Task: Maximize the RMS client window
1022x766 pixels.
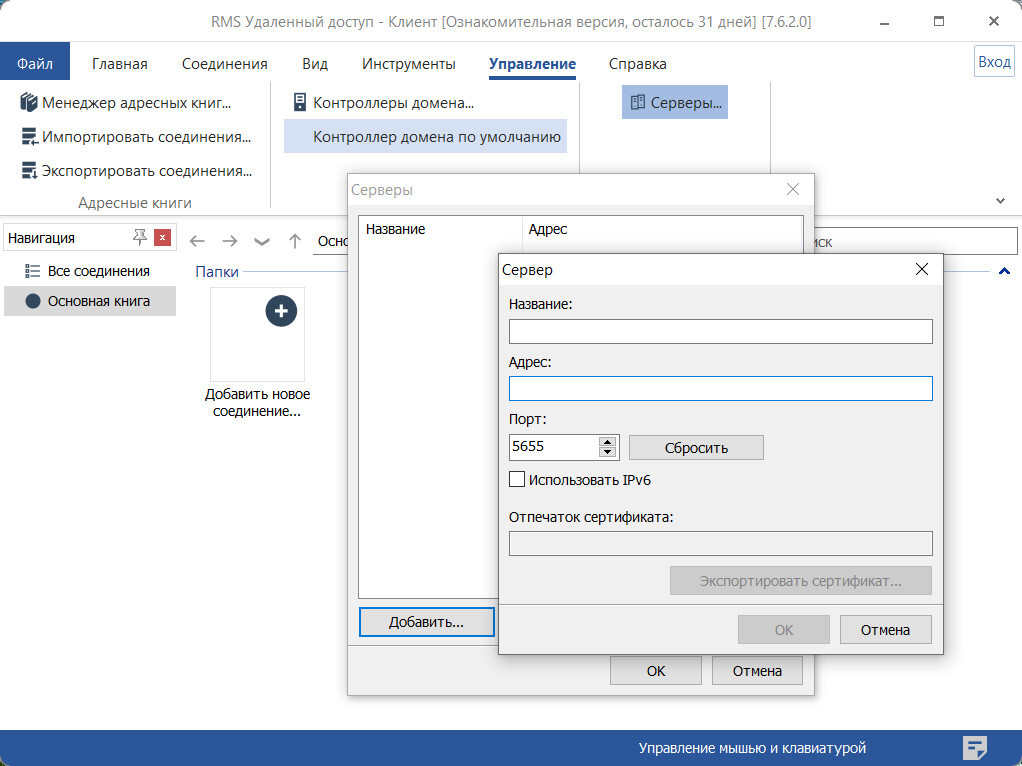Action: [x=939, y=22]
